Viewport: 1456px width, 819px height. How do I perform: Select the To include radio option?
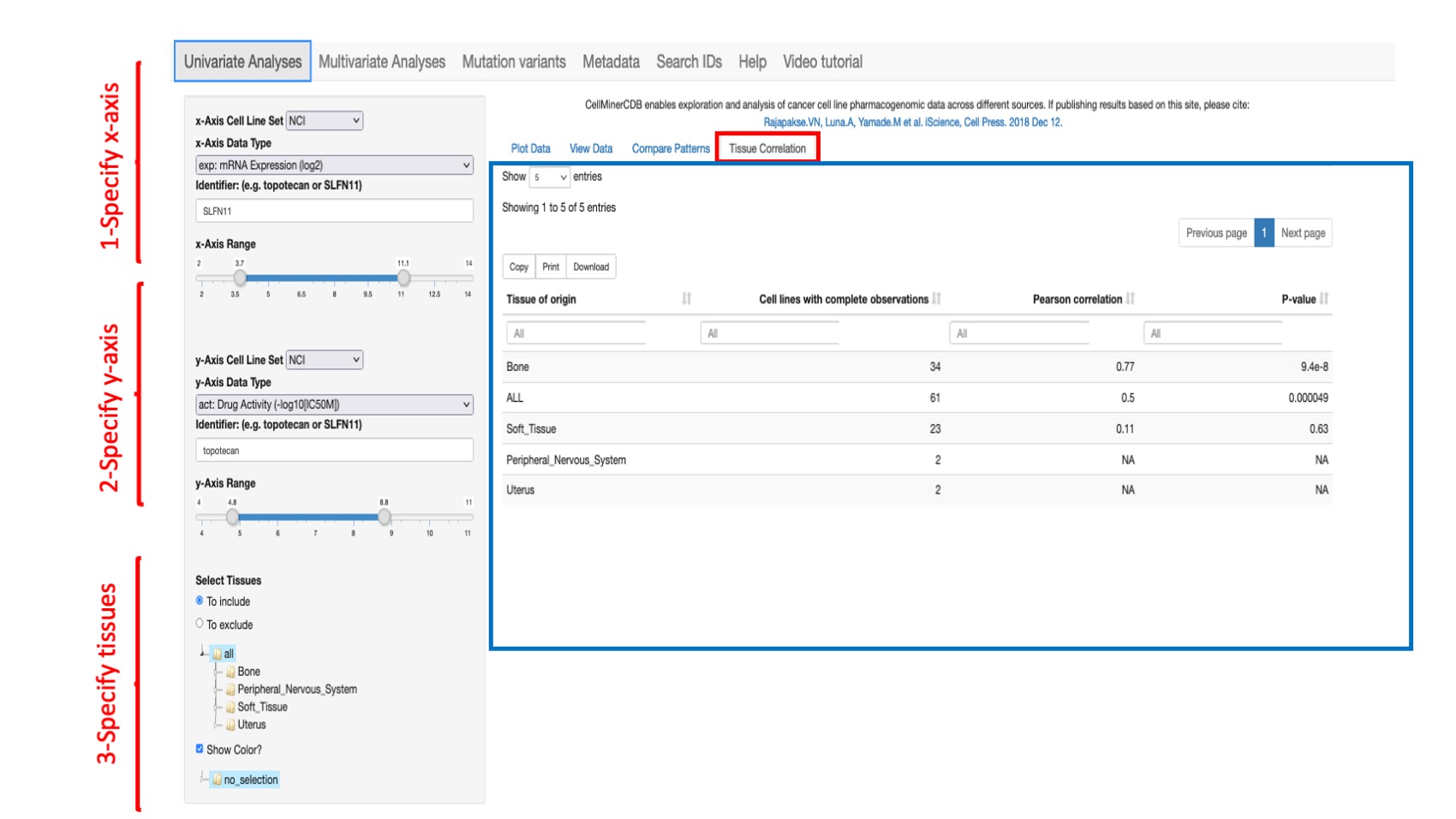pyautogui.click(x=198, y=601)
